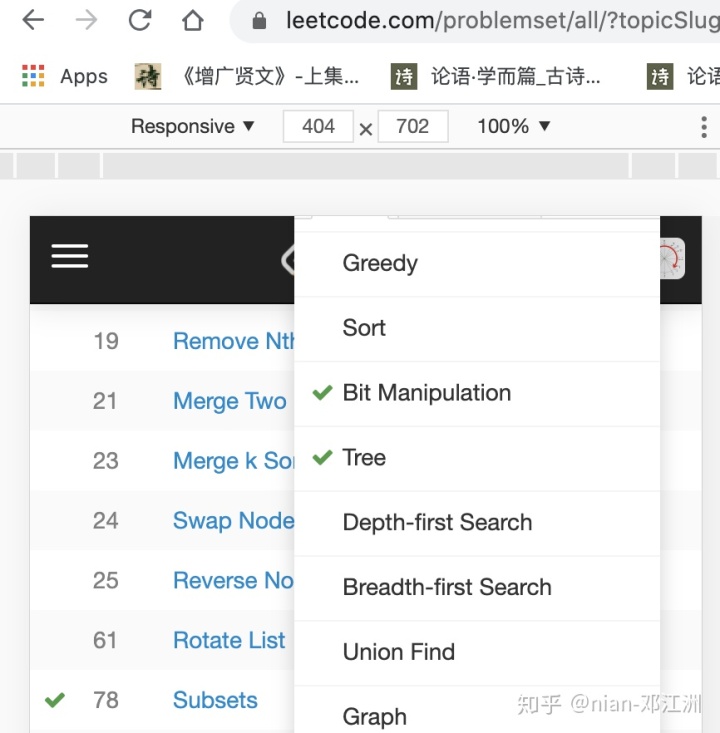Go to browser home page icon

click(193, 20)
